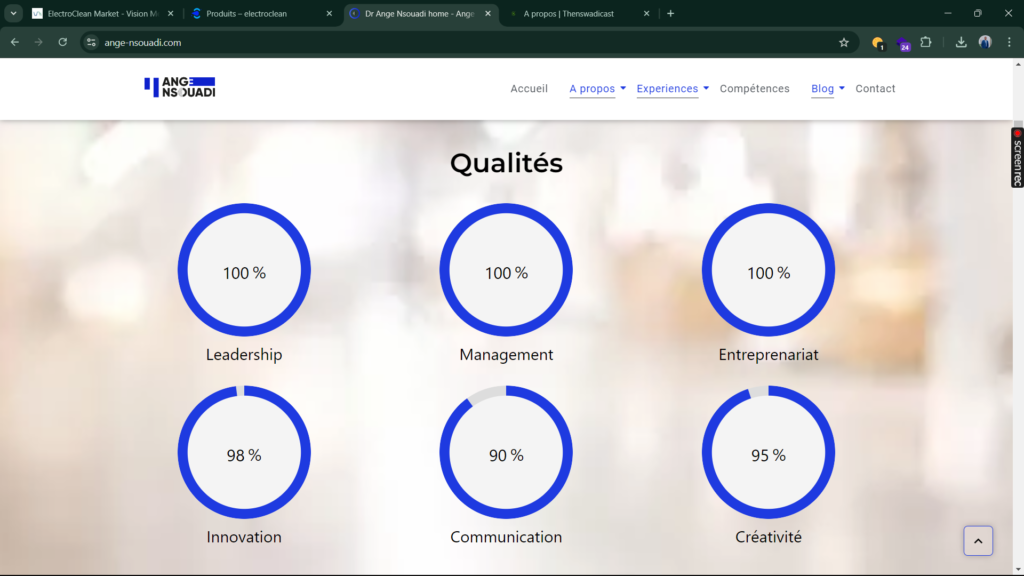Click the Innovation label
Screen dimensions: 1024x576
tap(244, 537)
